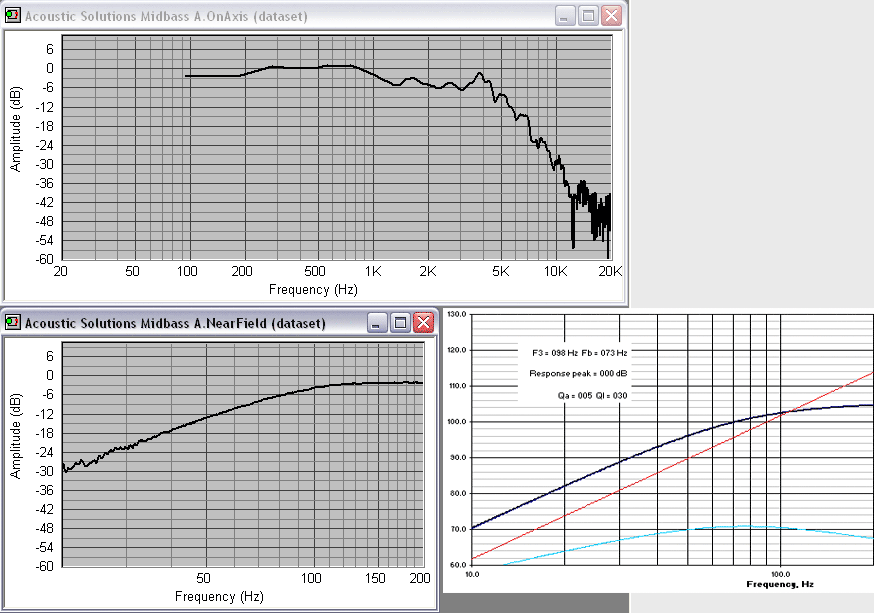Screen dimensions: 874x613
Task: Click the '2K' frequency tick on OnAxis graph
Action: (428, 271)
